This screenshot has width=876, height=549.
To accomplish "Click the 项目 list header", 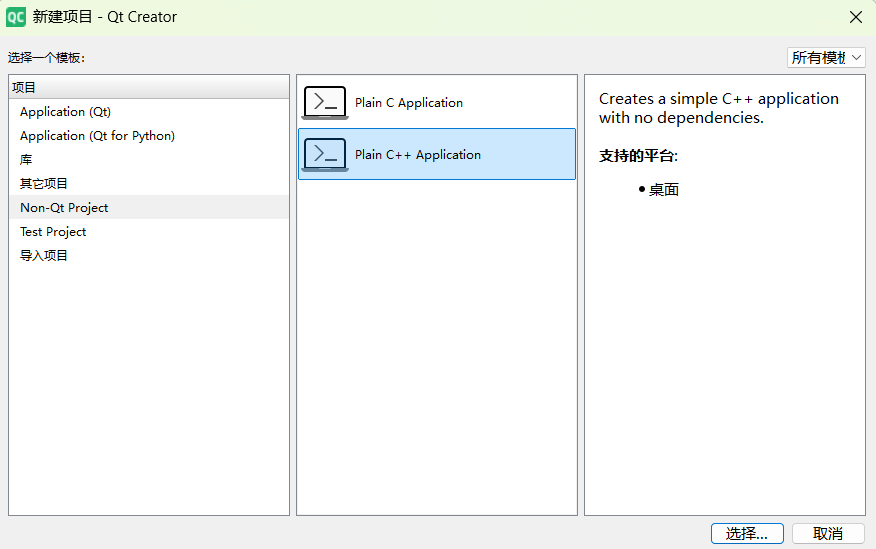I will 149,87.
